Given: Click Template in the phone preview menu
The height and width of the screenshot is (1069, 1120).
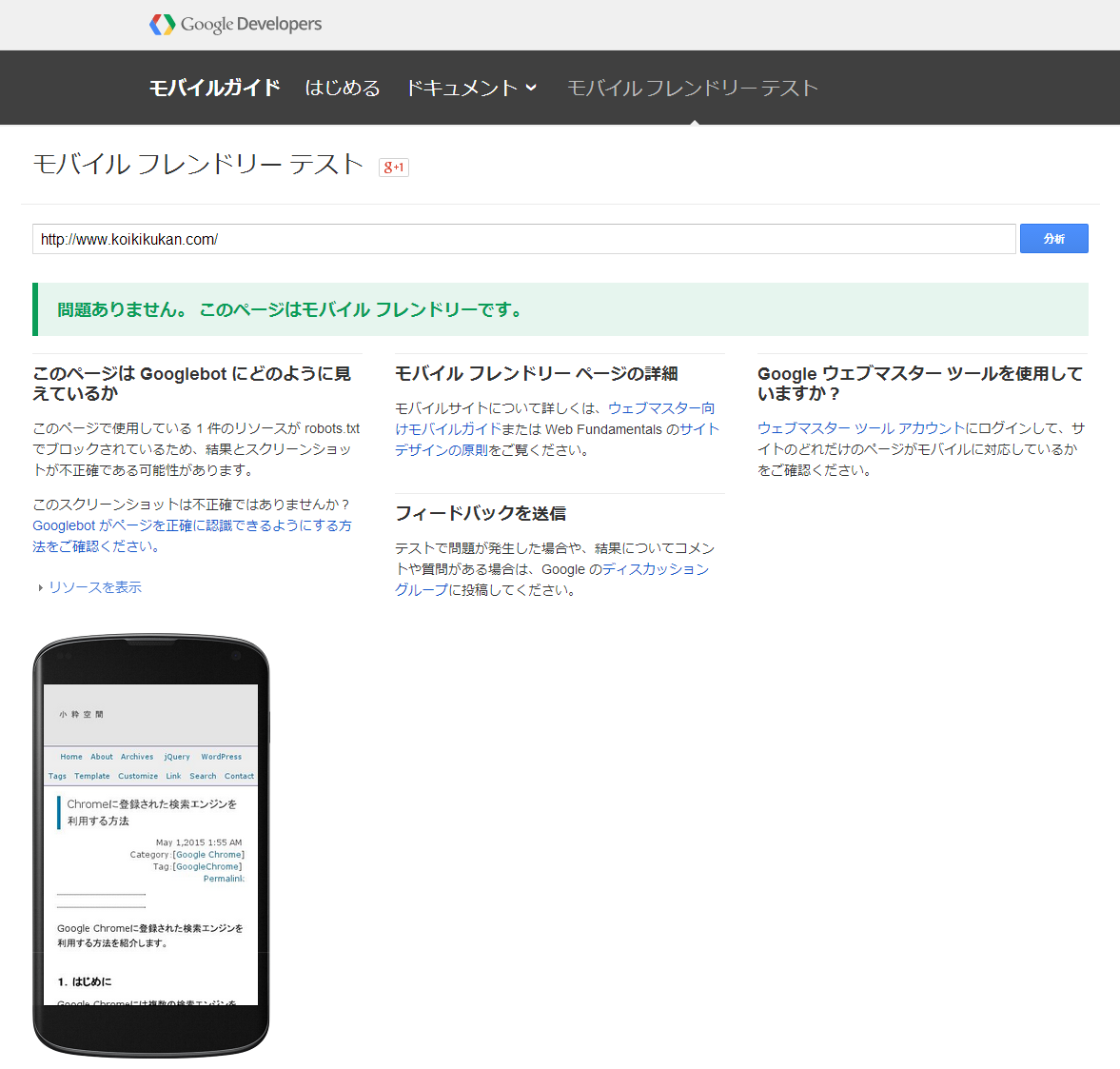Looking at the screenshot, I should pos(92,776).
